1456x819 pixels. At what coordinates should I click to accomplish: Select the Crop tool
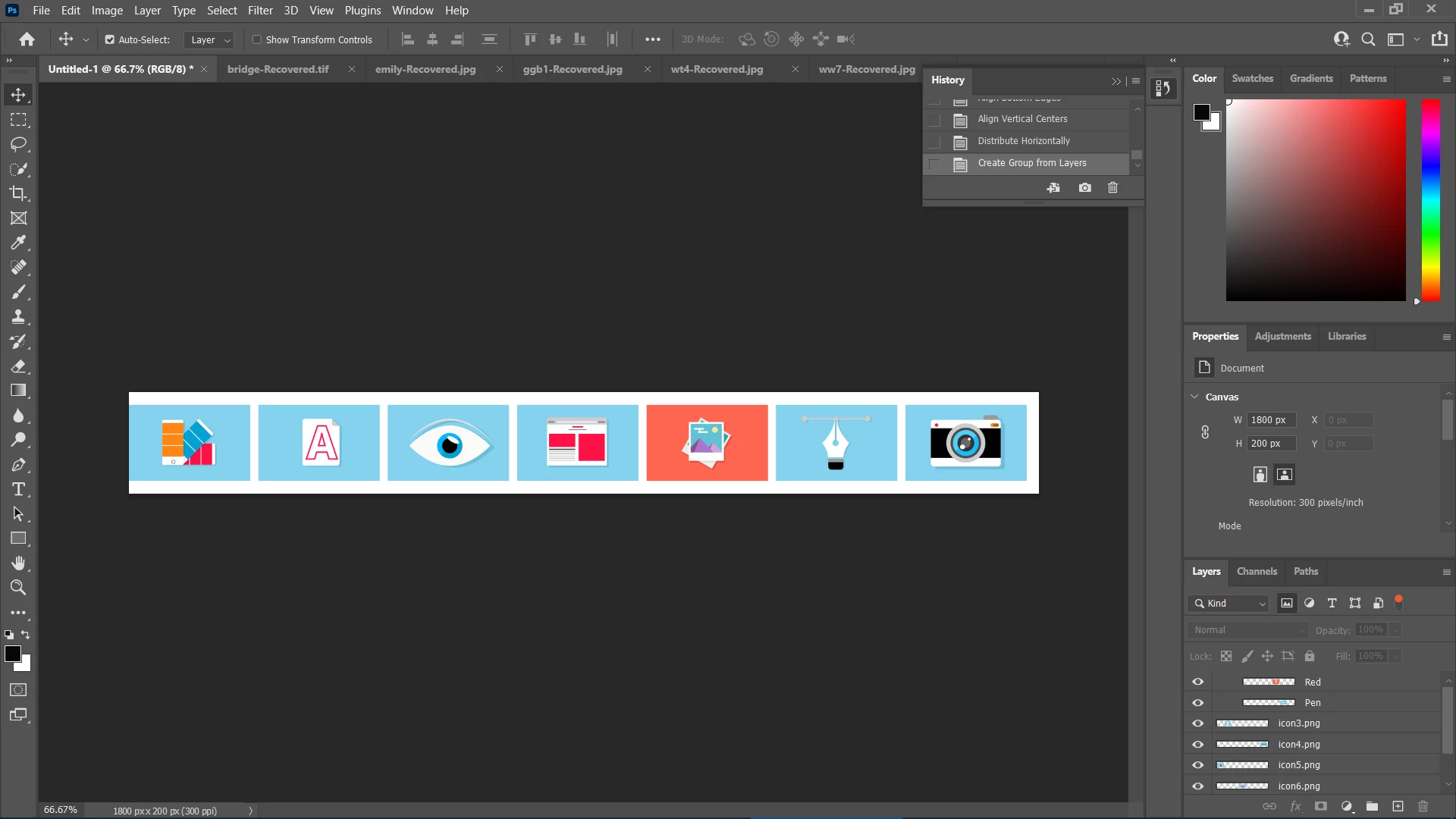[x=18, y=193]
